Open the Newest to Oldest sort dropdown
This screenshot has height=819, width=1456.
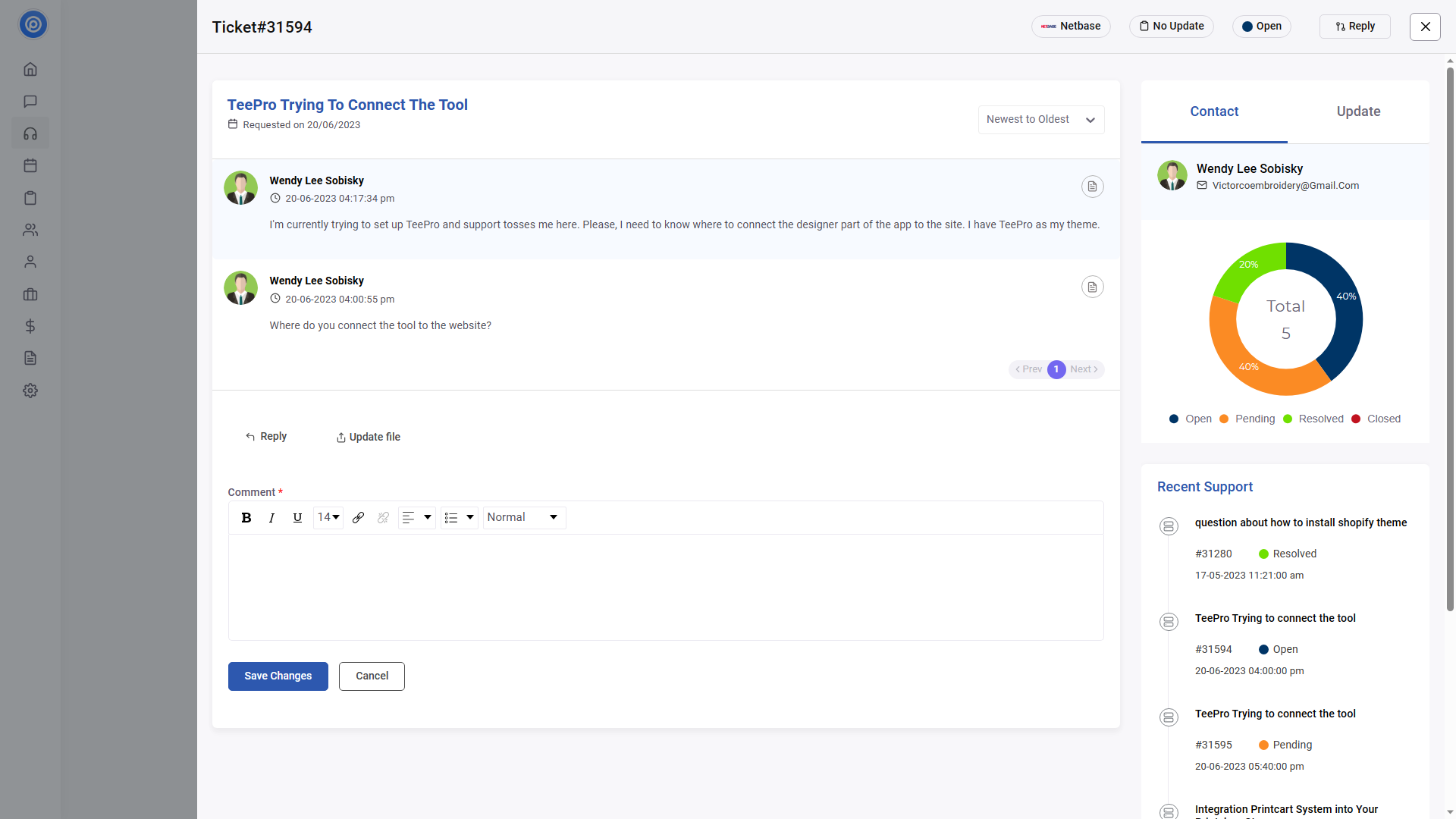(x=1041, y=119)
